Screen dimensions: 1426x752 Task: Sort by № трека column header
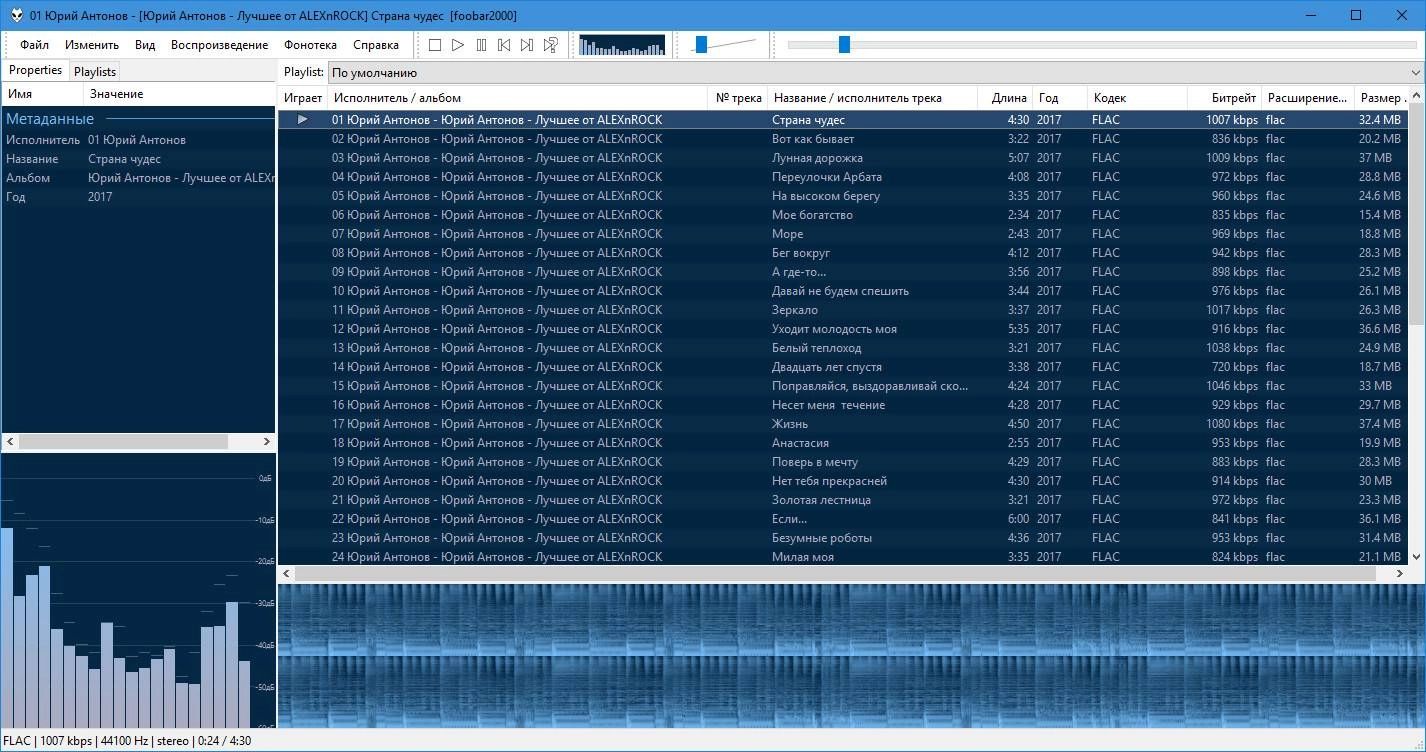(738, 98)
